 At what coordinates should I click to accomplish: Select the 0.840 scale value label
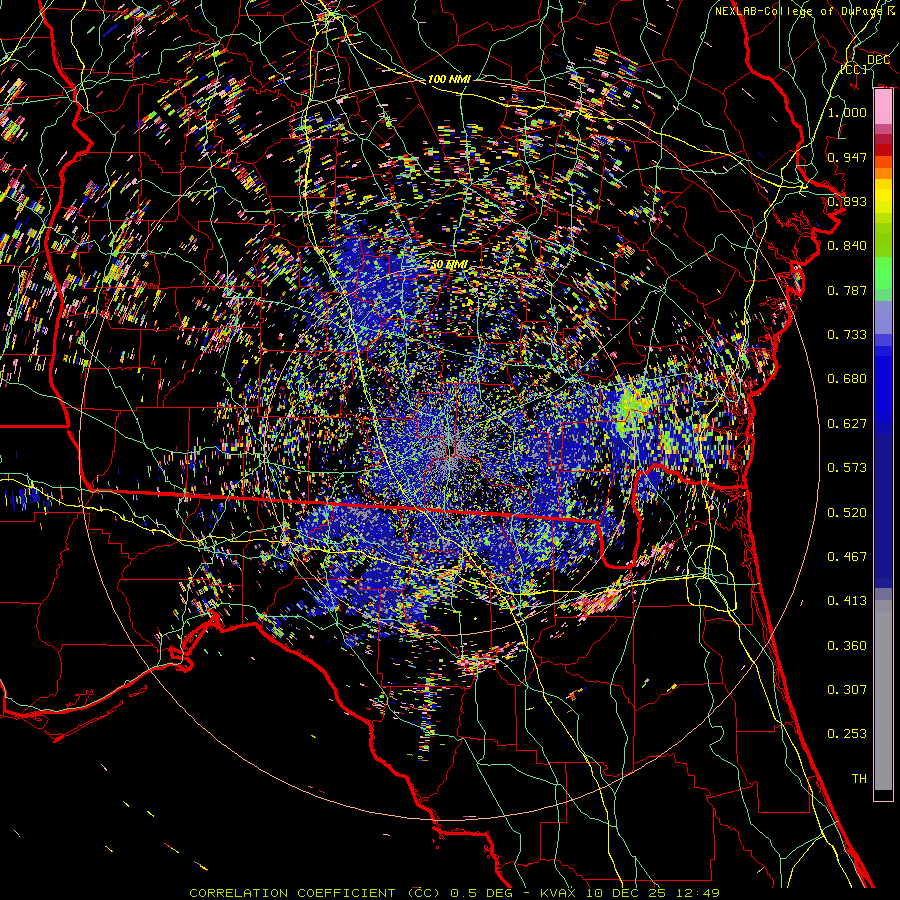pyautogui.click(x=847, y=246)
